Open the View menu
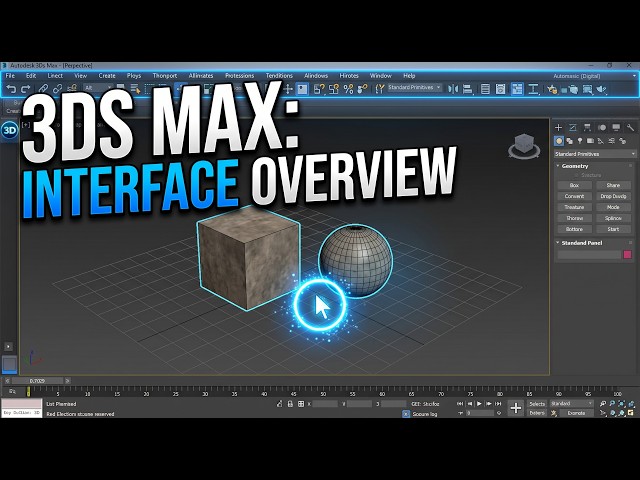The width and height of the screenshot is (640, 480). pyautogui.click(x=80, y=76)
